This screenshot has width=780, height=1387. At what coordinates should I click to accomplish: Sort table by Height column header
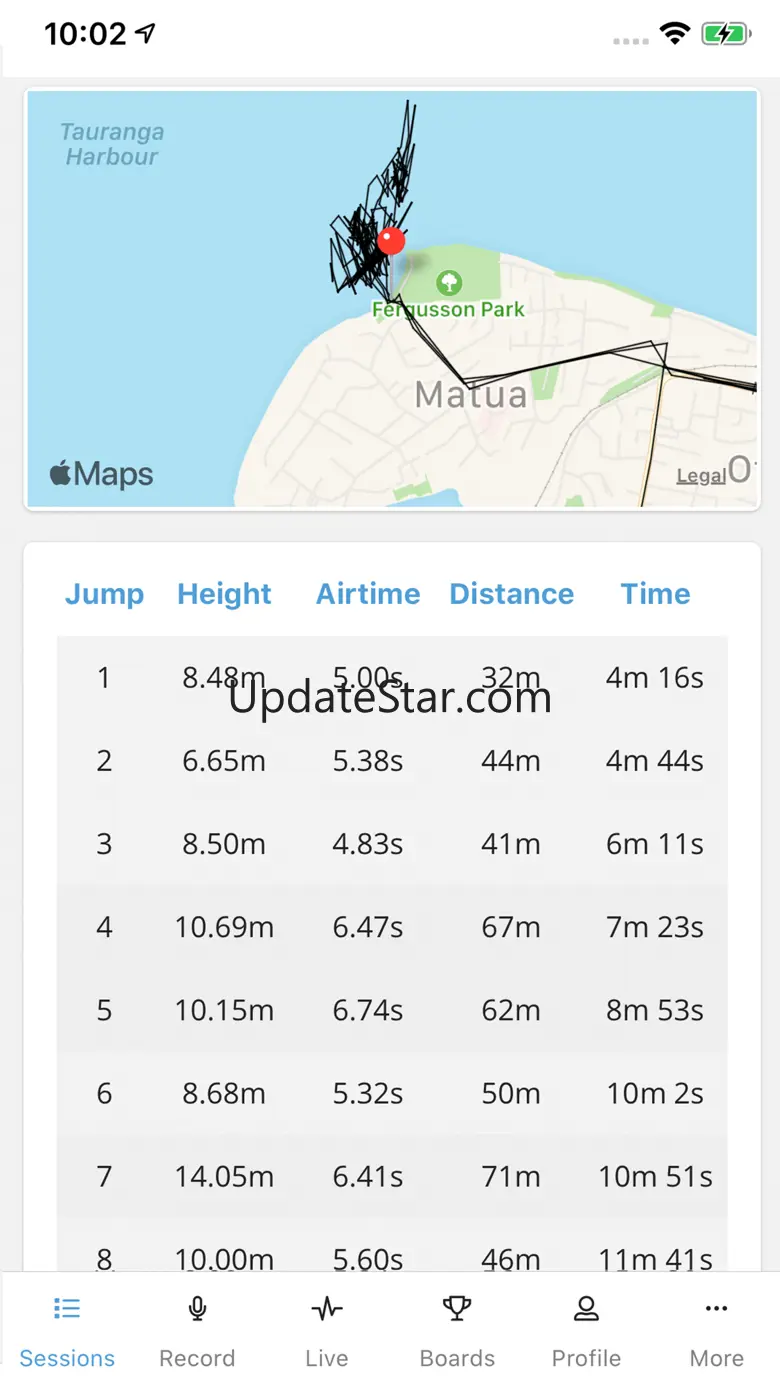tap(224, 594)
